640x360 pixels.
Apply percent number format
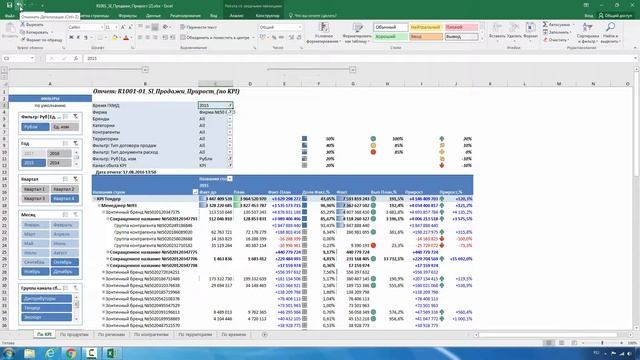tap(274, 38)
